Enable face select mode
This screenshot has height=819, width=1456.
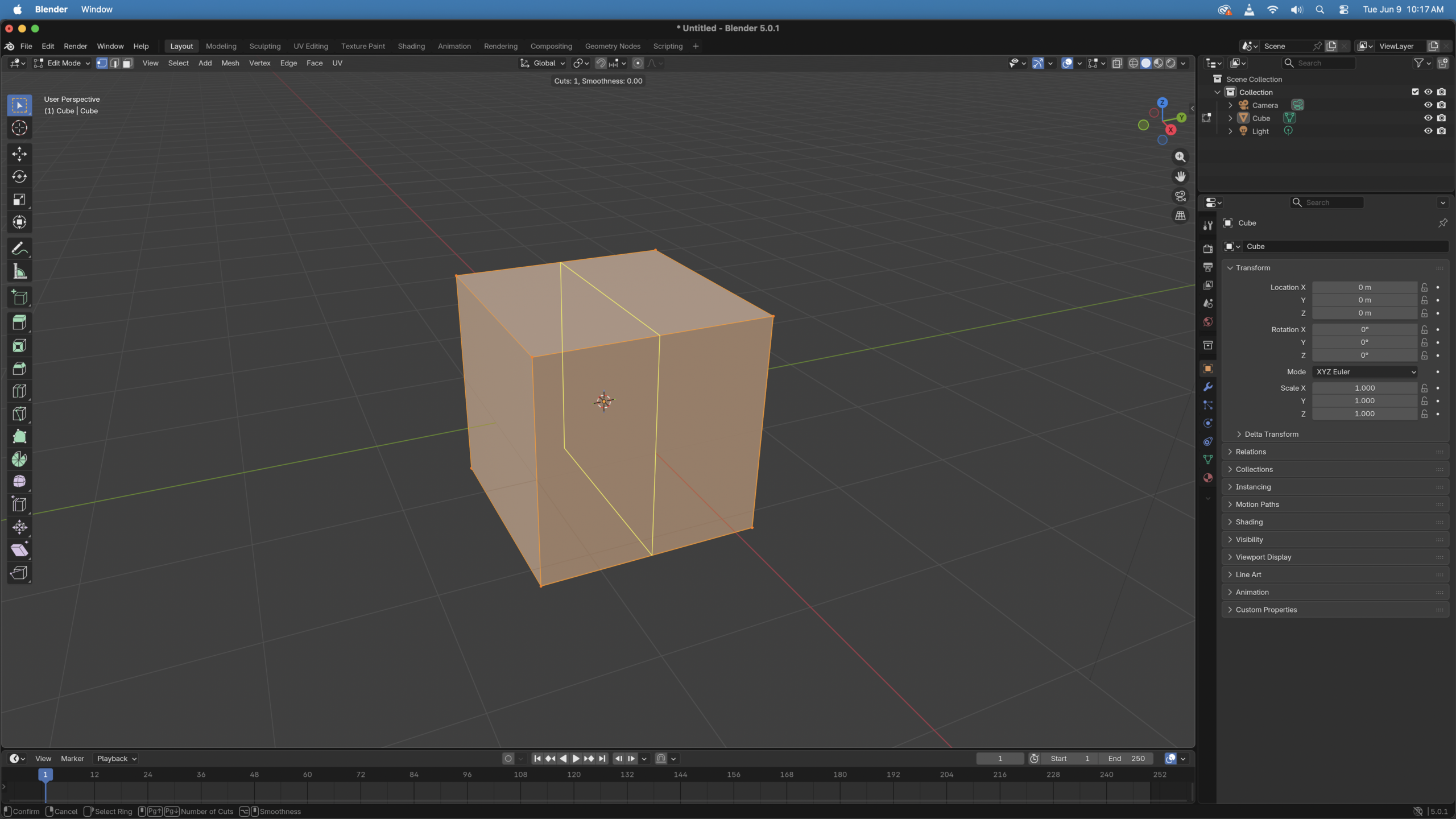(128, 63)
